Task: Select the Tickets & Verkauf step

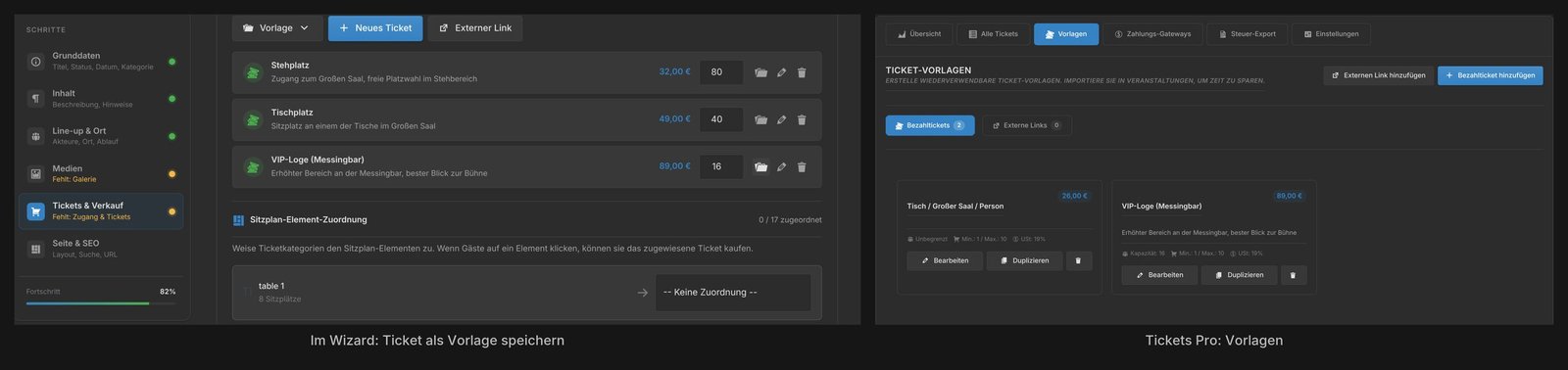Action: click(x=101, y=211)
